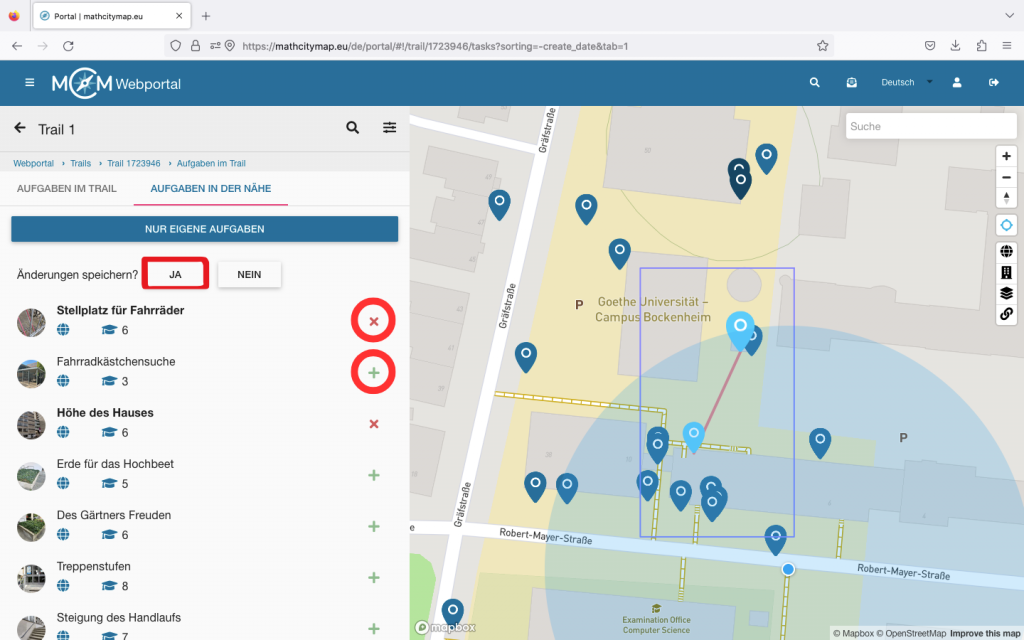Viewport: 1024px width, 640px height.
Task: Add Fahrradkästchensuche task to trail
Action: pyautogui.click(x=374, y=373)
